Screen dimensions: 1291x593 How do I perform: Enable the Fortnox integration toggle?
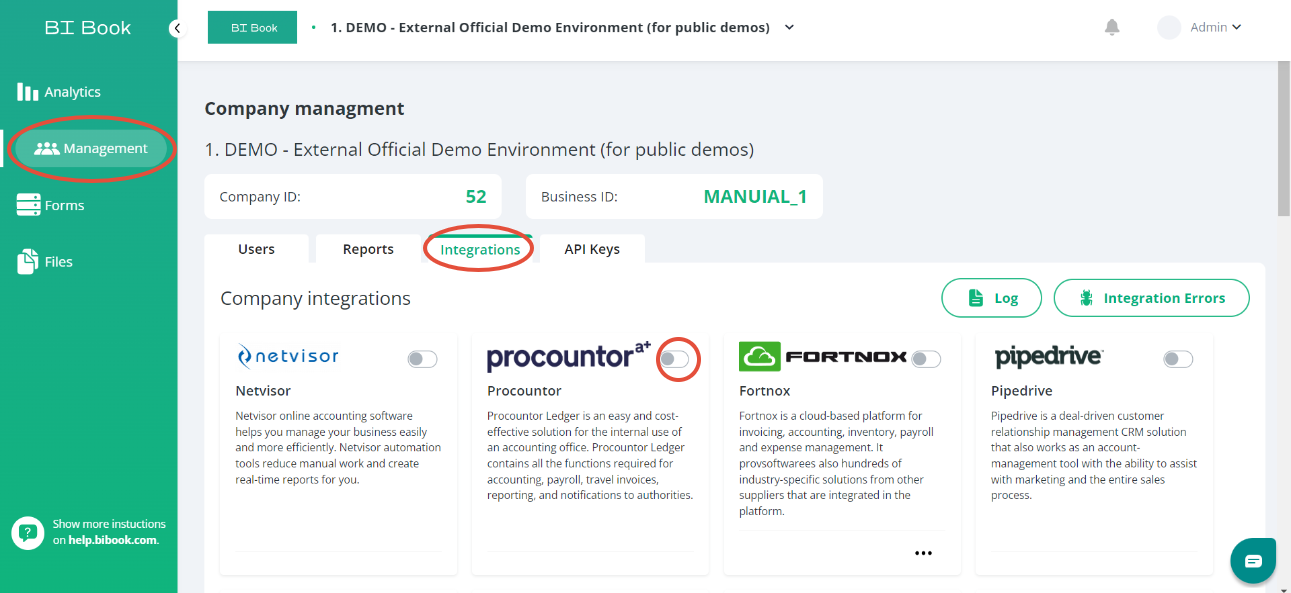(x=926, y=359)
